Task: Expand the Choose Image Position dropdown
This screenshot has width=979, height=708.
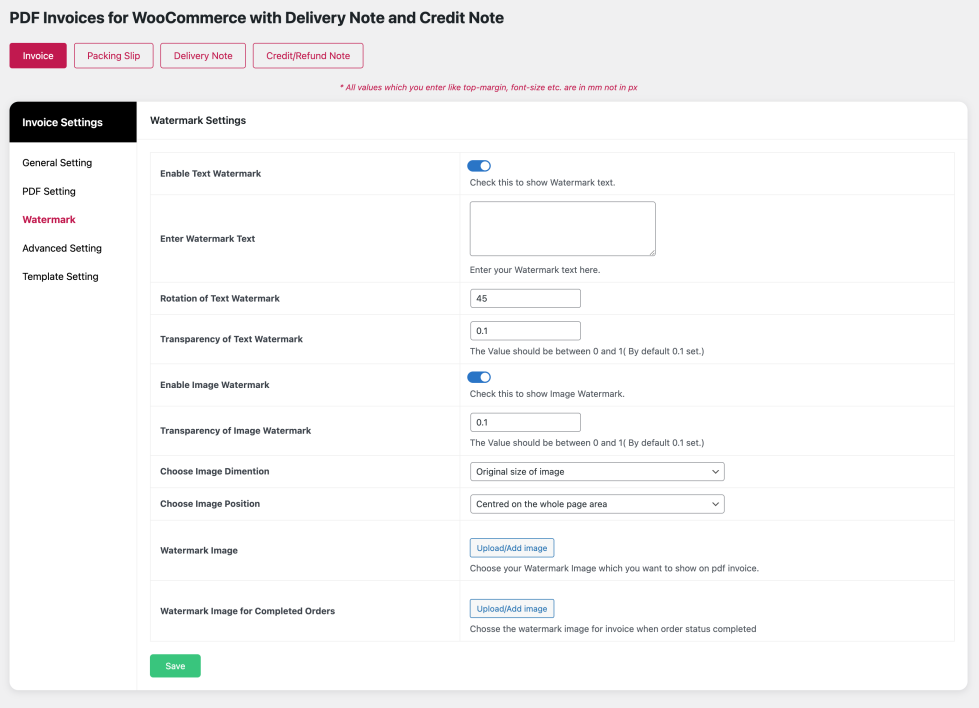Action: pyautogui.click(x=597, y=504)
